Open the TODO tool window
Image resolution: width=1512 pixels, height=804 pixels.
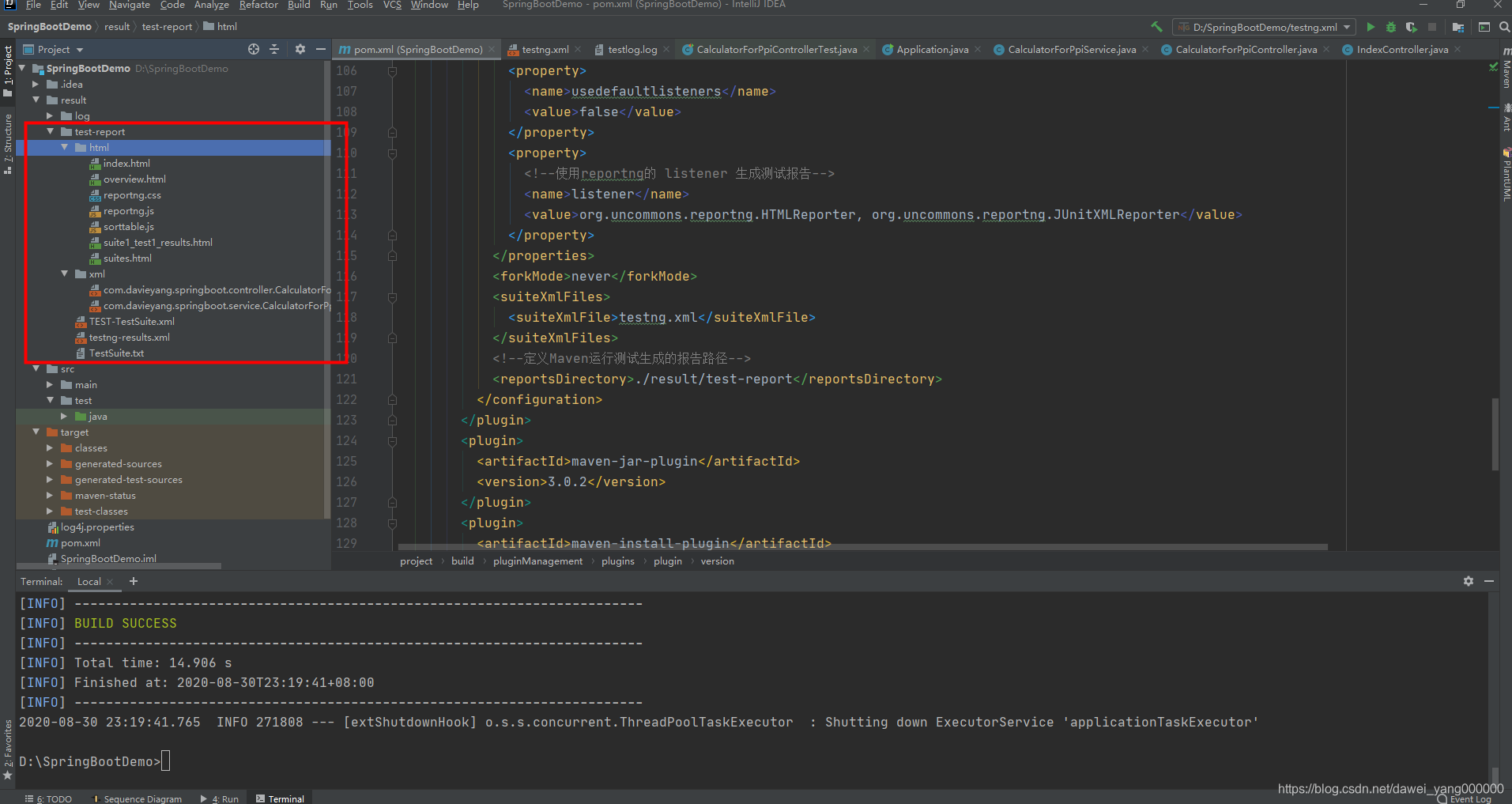point(48,799)
